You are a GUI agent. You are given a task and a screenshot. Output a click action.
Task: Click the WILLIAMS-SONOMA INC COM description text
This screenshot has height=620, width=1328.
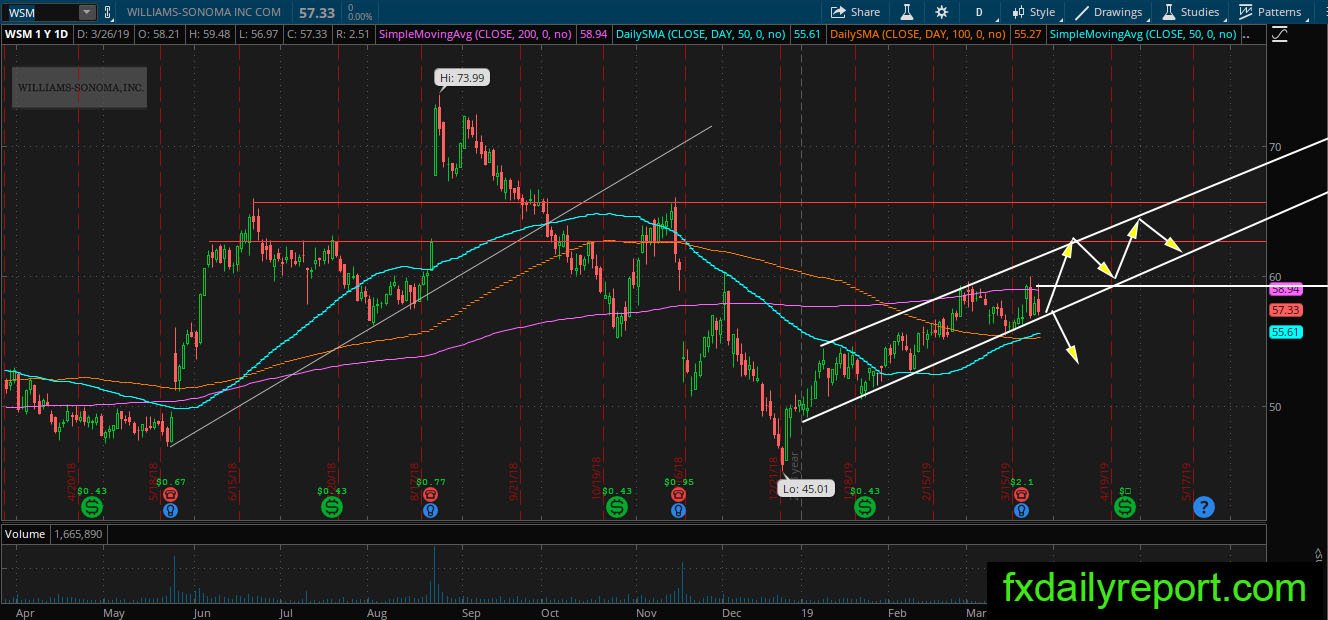(203, 12)
